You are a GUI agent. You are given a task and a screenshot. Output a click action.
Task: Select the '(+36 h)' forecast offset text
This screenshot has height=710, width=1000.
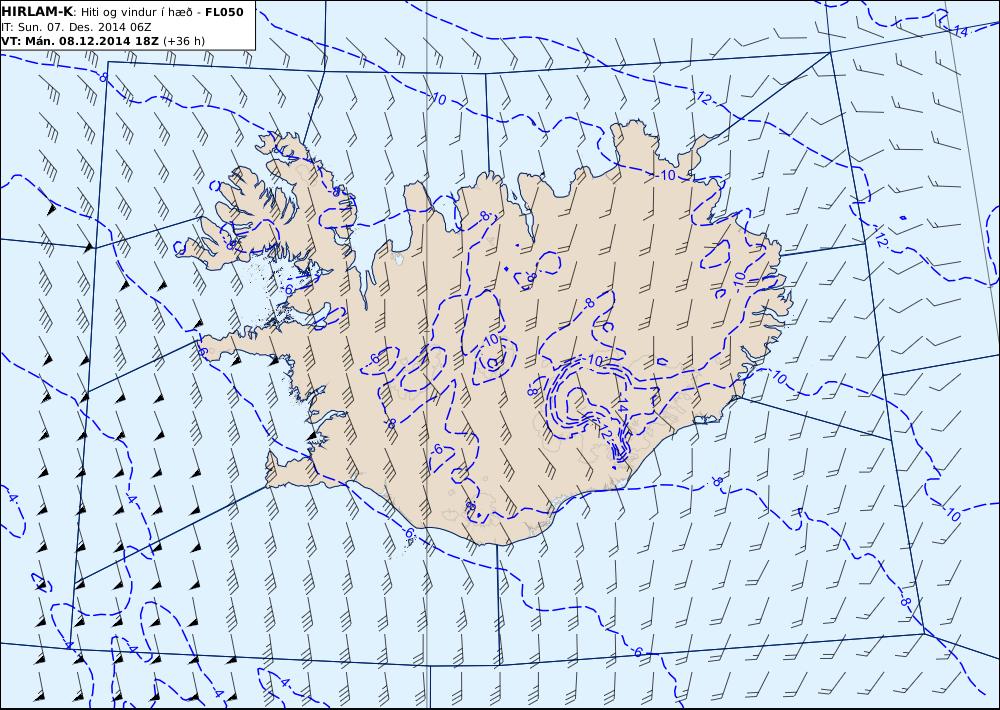click(184, 41)
